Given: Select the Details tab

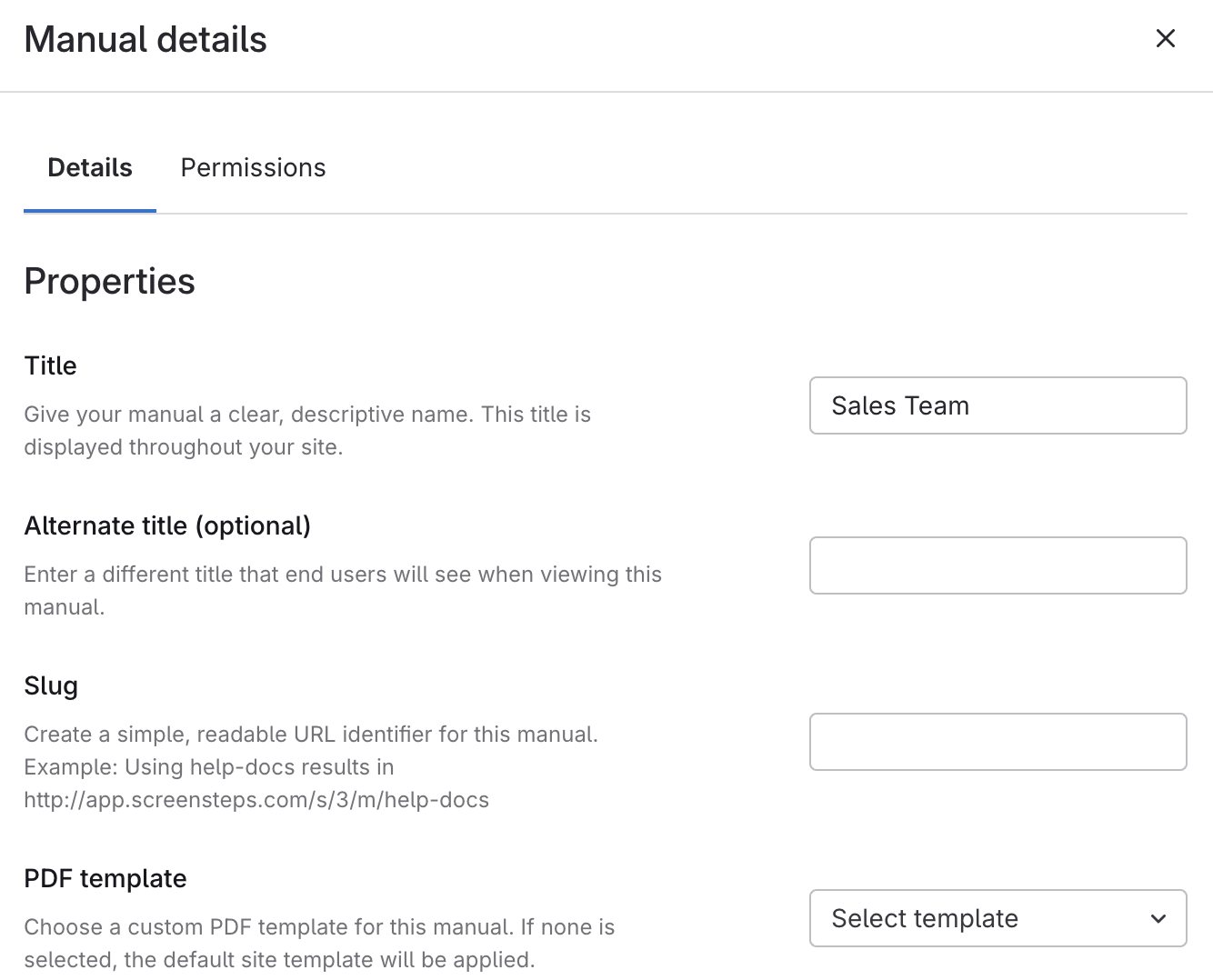Looking at the screenshot, I should (x=90, y=168).
